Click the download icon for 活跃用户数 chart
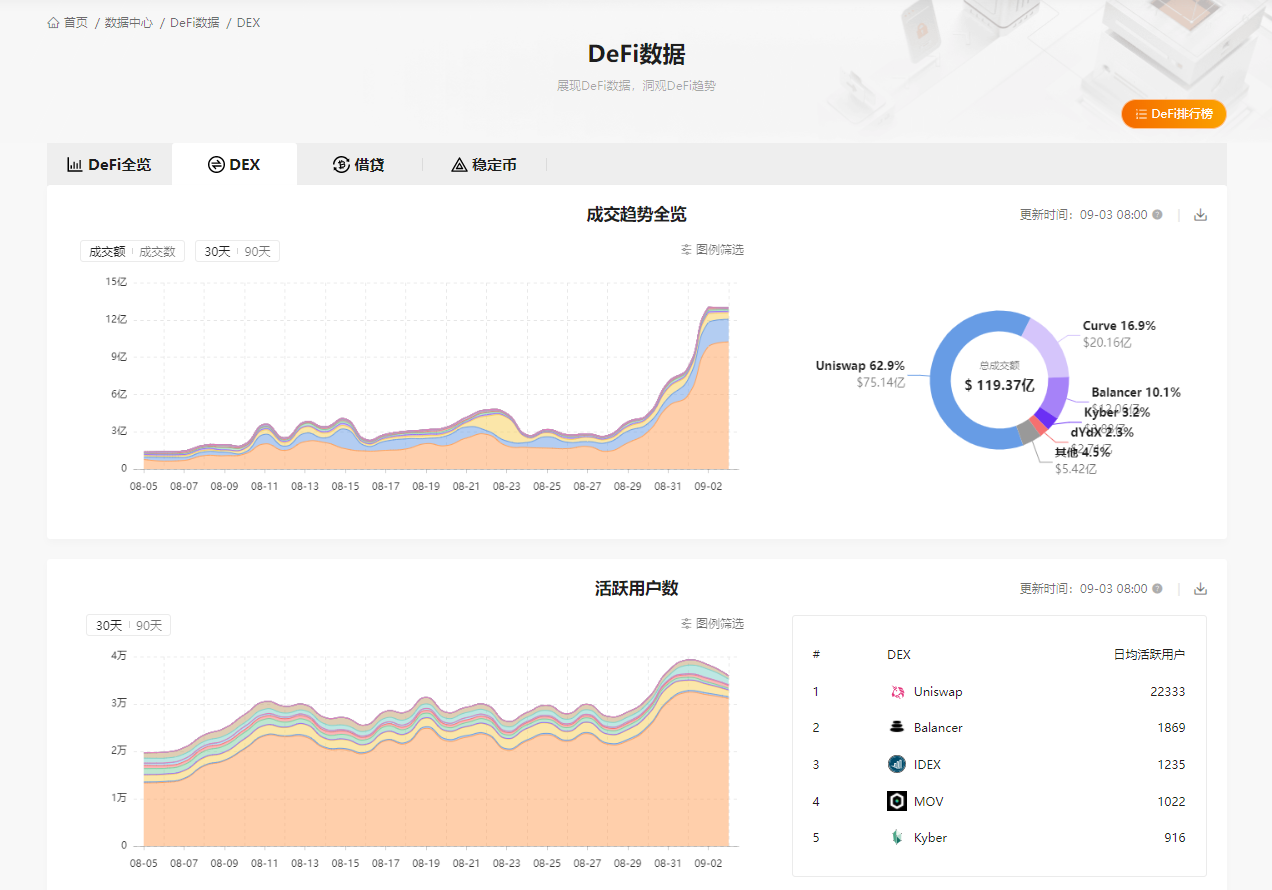The width and height of the screenshot is (1272, 890). pos(1199,589)
